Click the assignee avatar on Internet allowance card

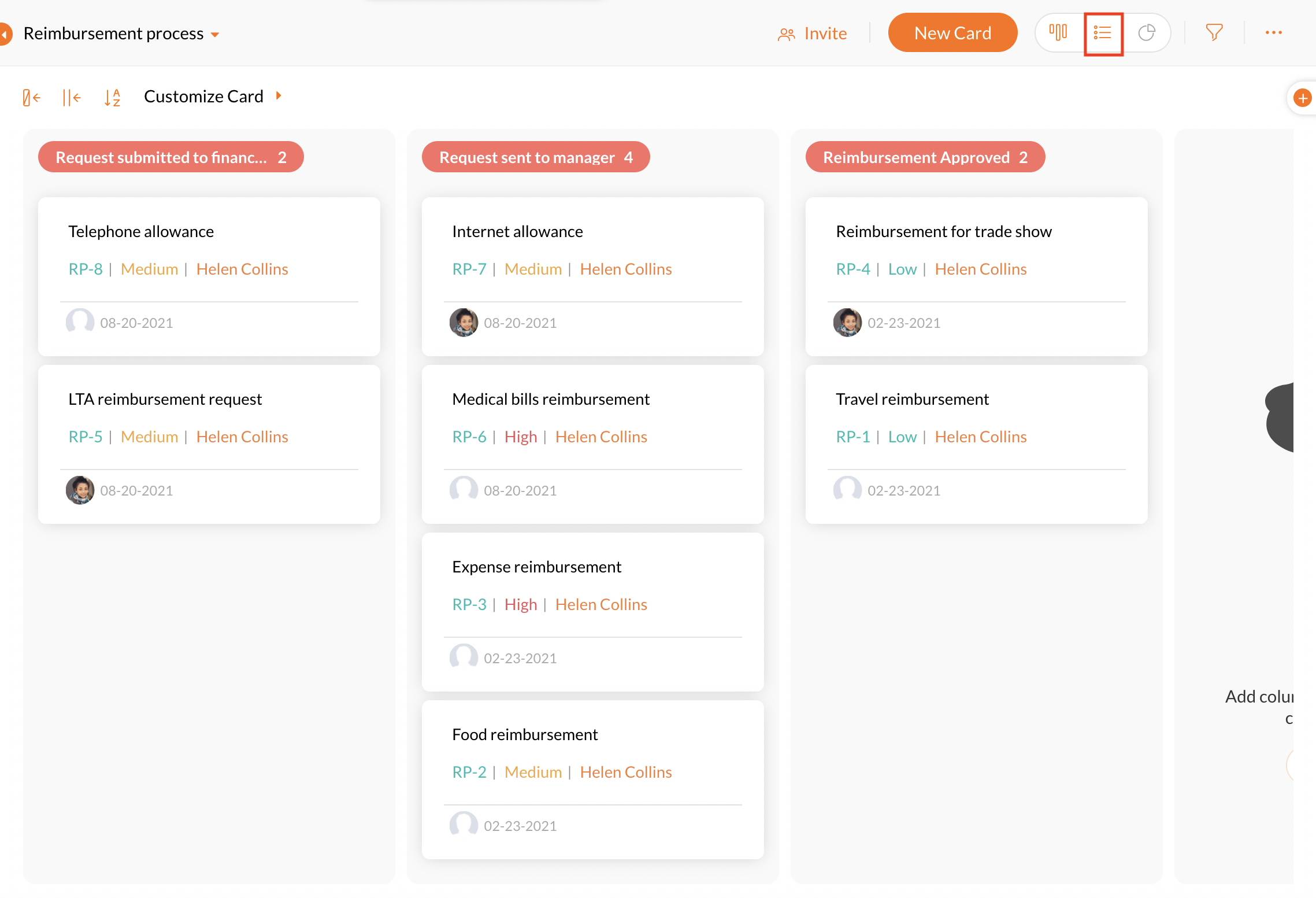click(464, 322)
